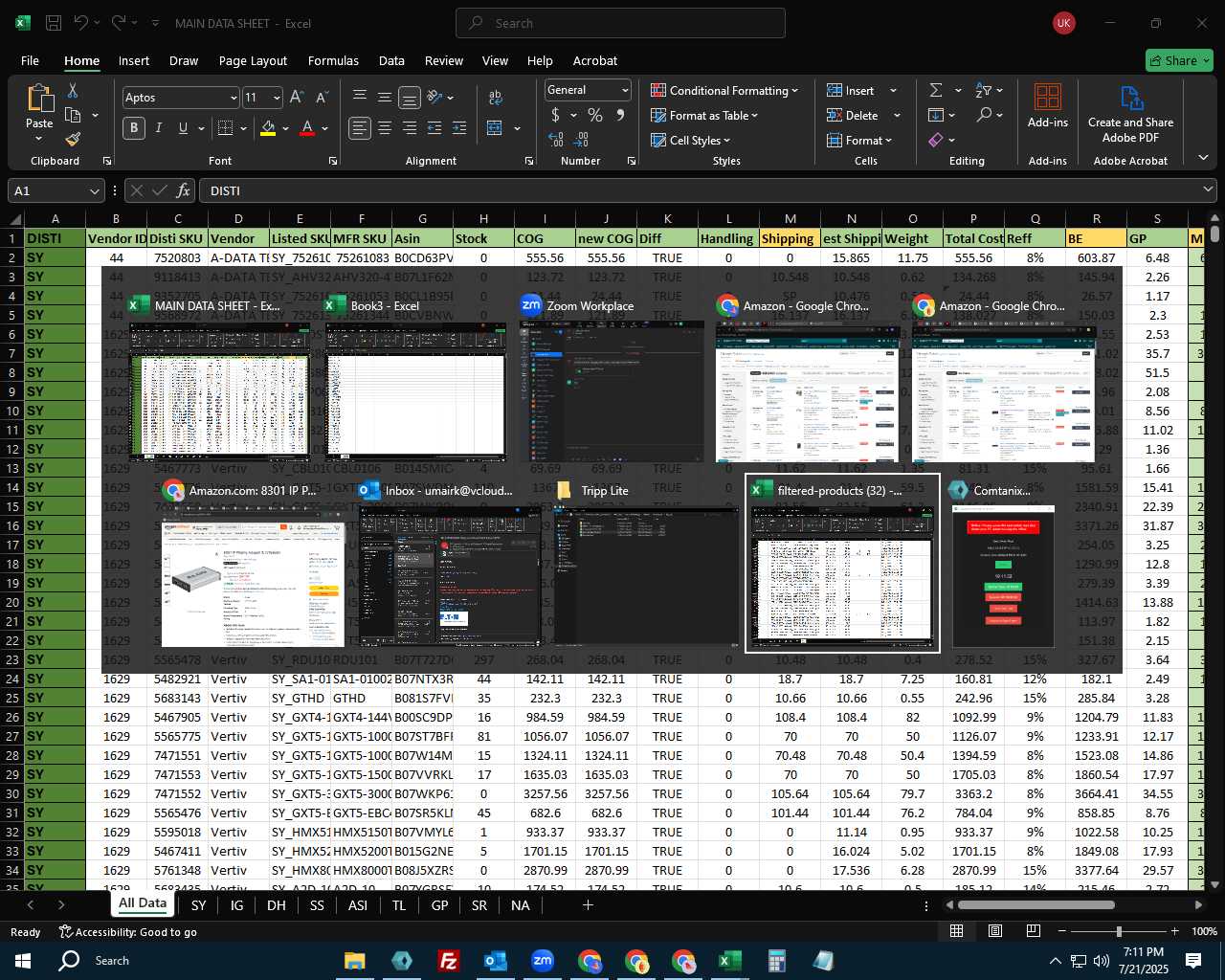Click the Save icon in title bar
Viewport: 1225px width, 980px height.
pos(54,23)
